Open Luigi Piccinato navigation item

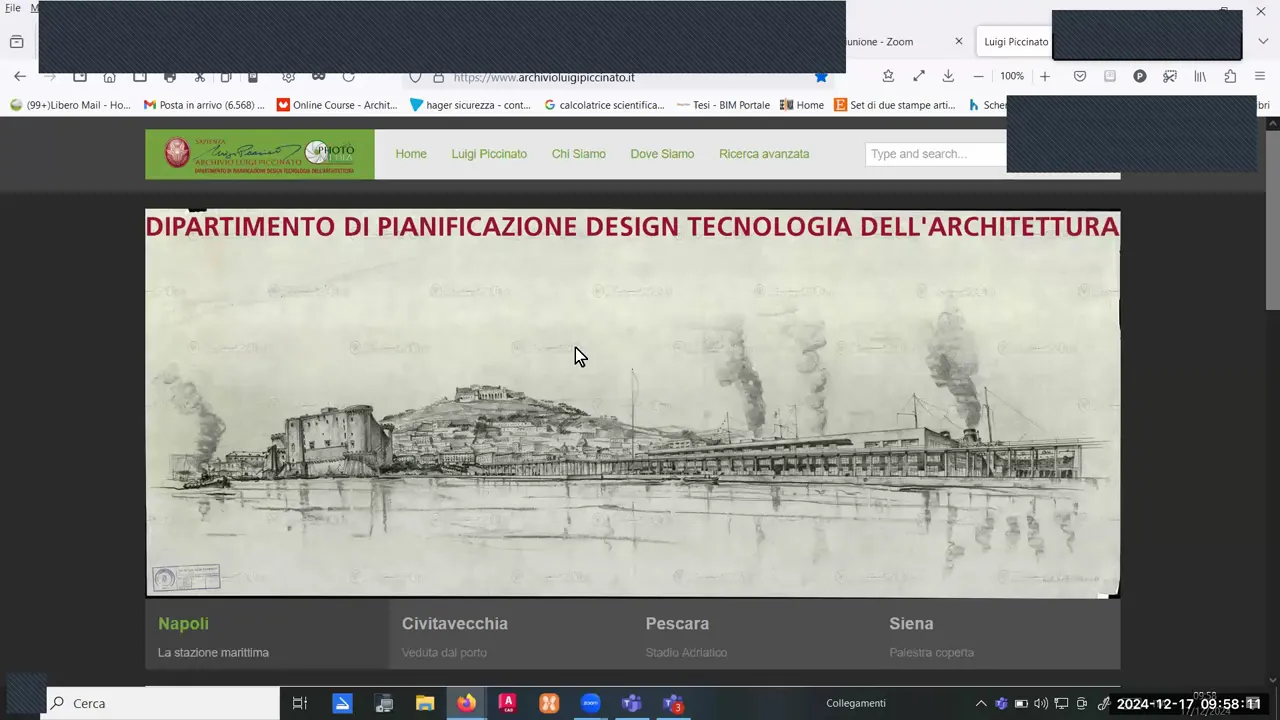(x=489, y=154)
